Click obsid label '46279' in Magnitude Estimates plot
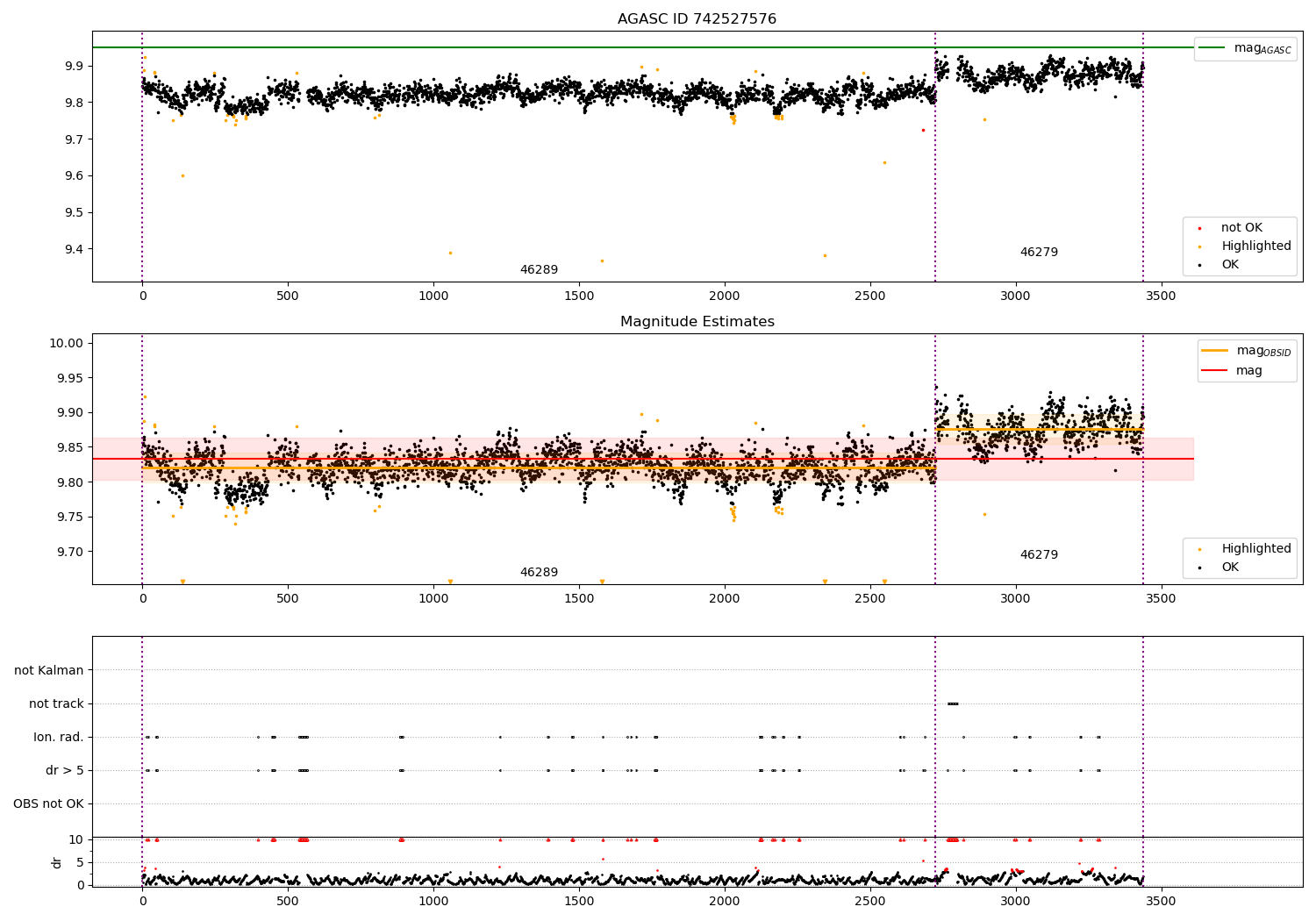The height and width of the screenshot is (921, 1316). (1039, 555)
